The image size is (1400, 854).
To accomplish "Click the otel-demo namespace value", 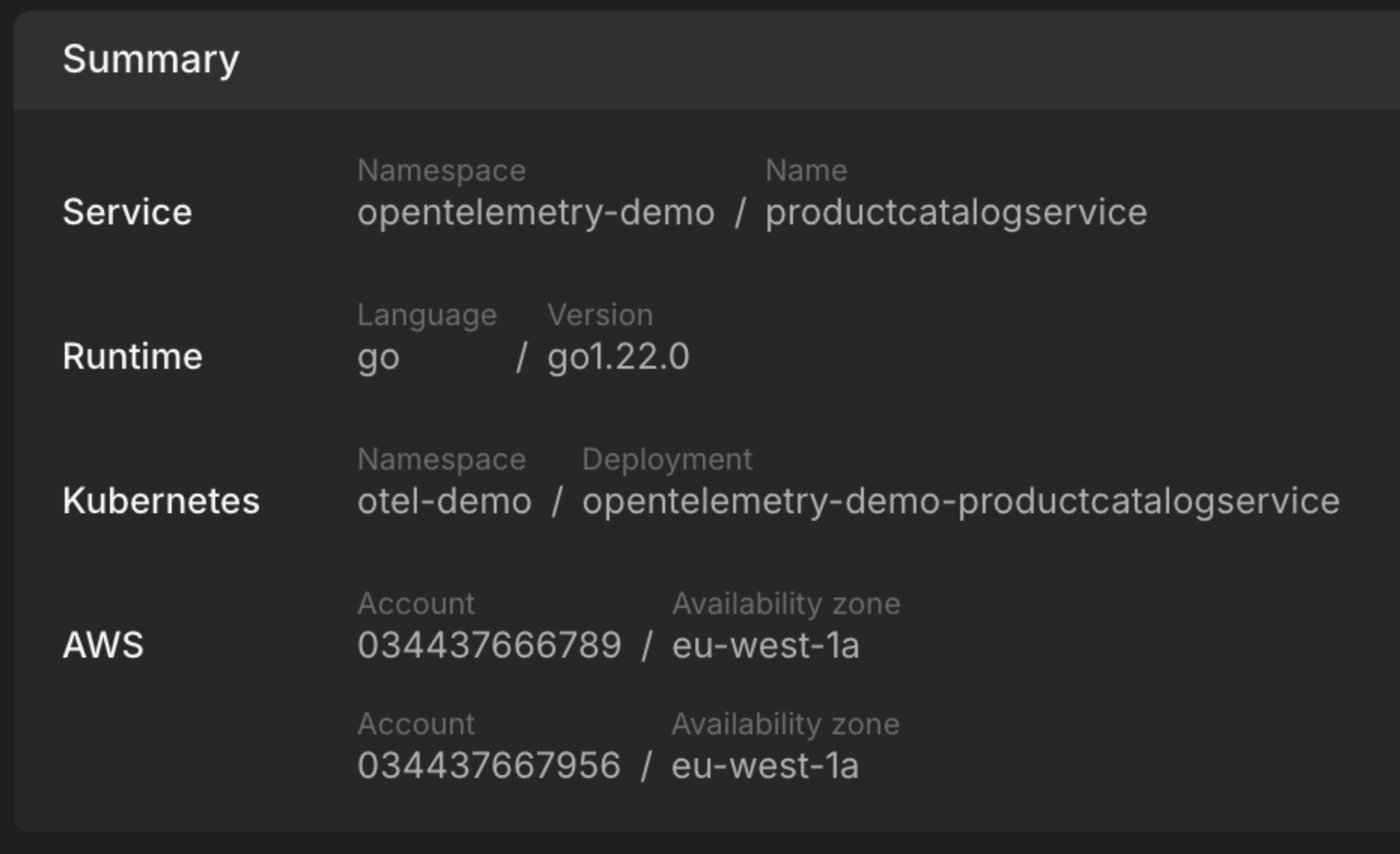I will [444, 501].
